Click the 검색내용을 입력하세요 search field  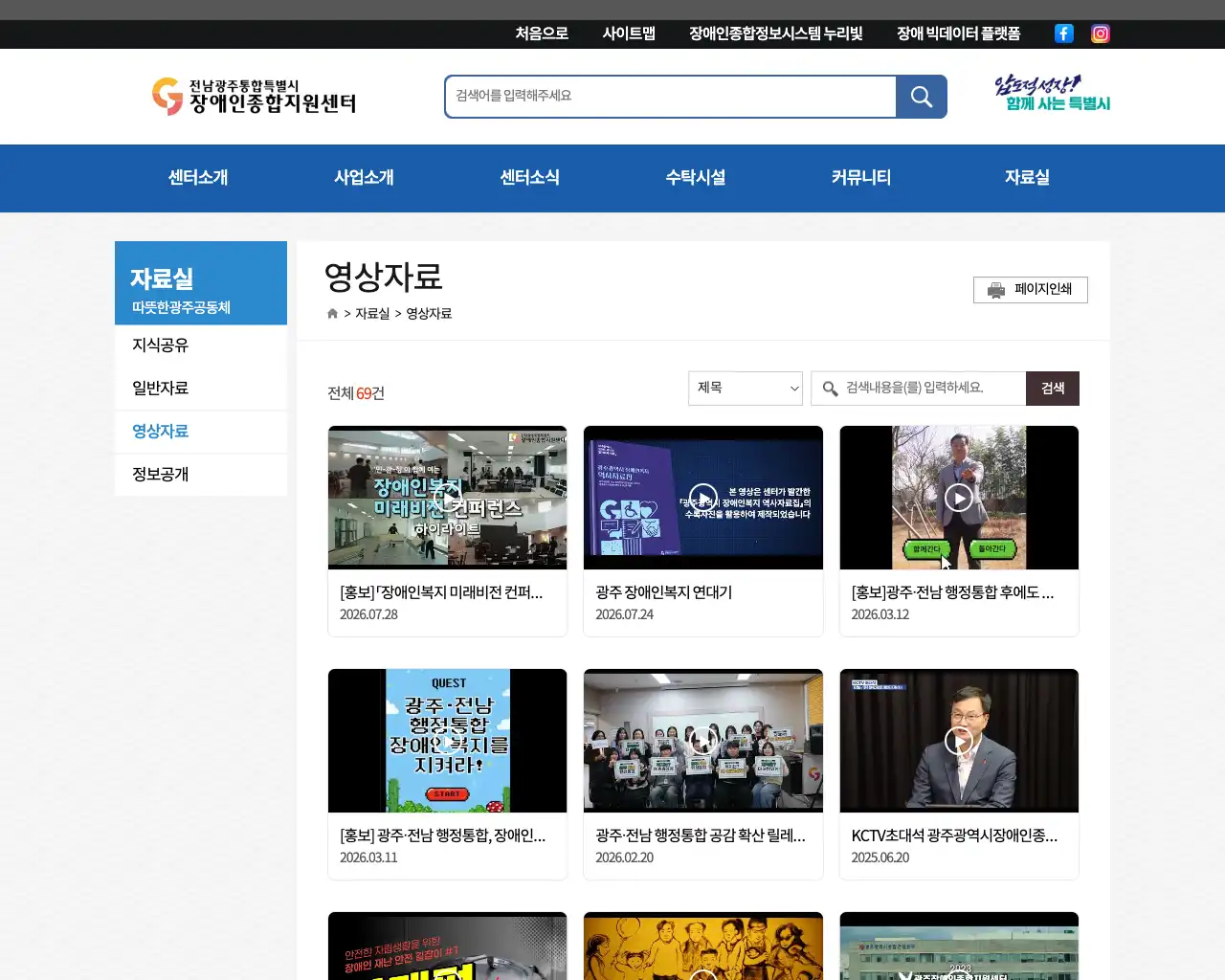click(919, 389)
